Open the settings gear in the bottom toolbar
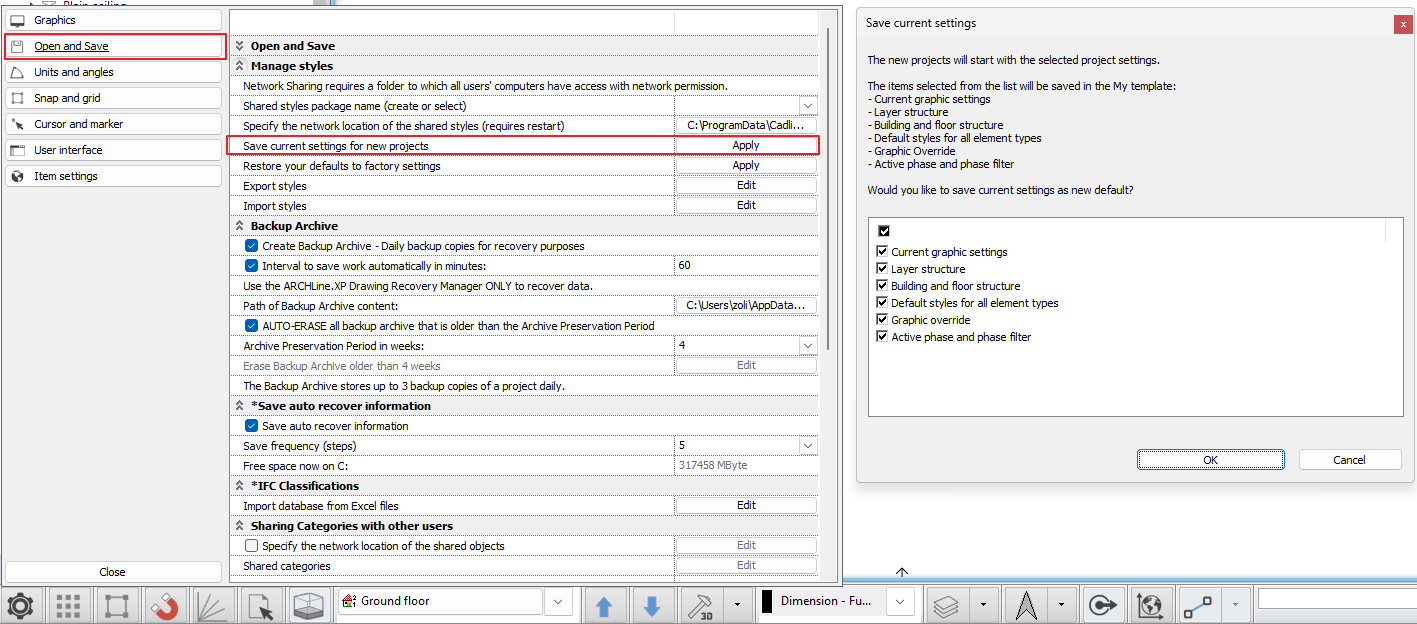 click(20, 606)
